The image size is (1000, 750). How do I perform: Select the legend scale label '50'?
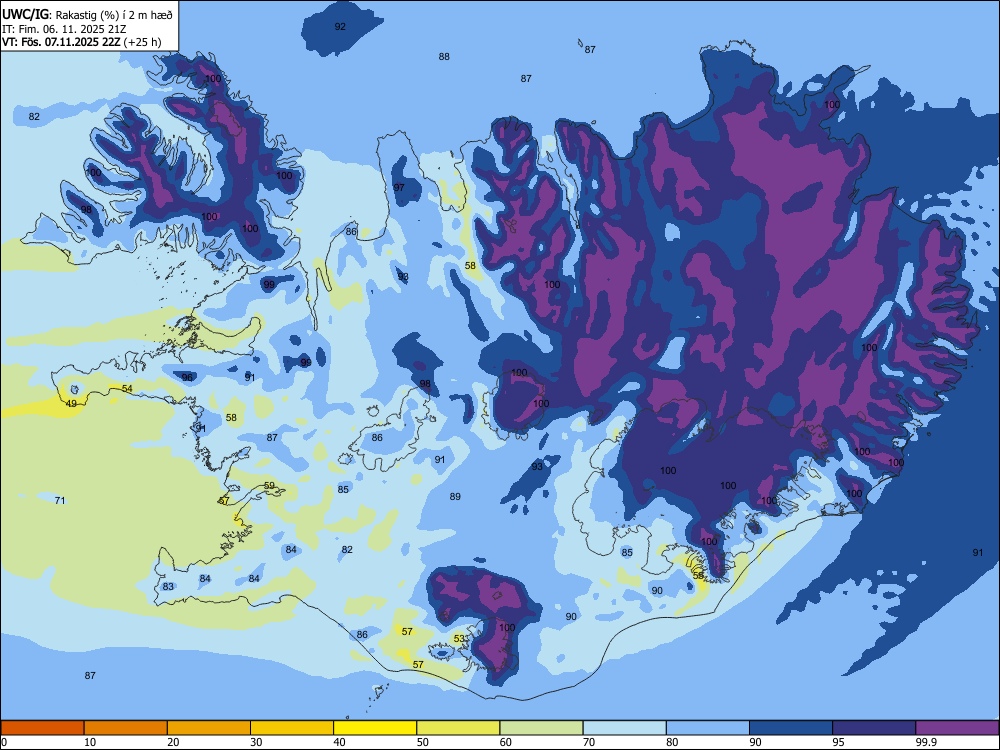[423, 742]
